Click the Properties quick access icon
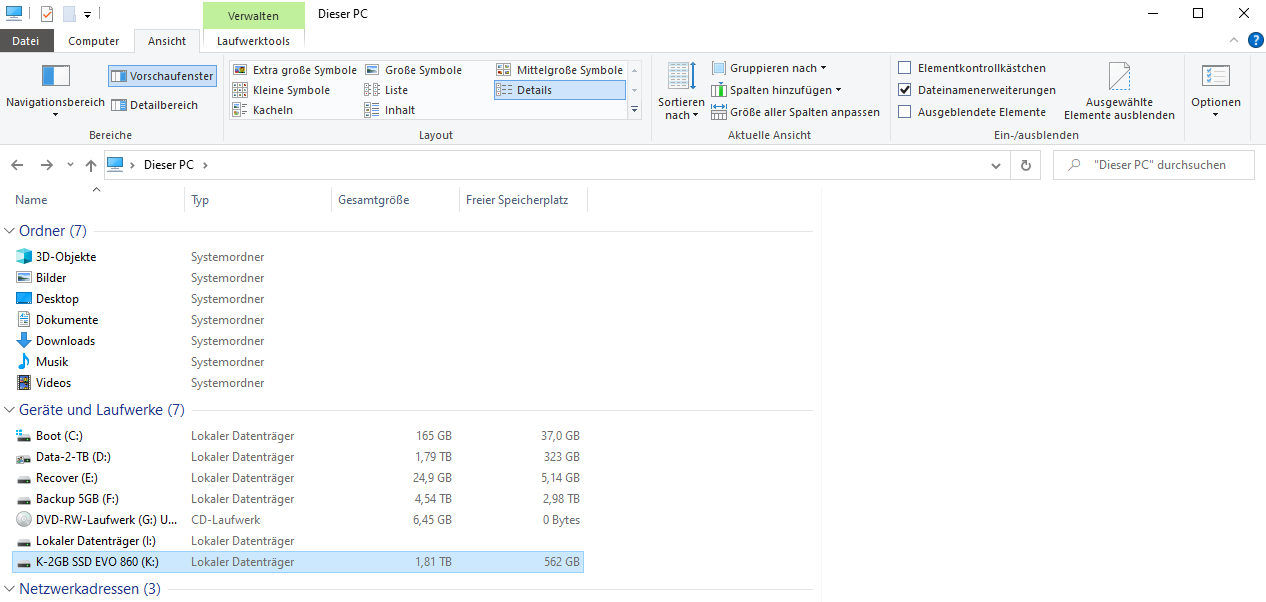Screen dimensions: 1266x602 tap(47, 14)
